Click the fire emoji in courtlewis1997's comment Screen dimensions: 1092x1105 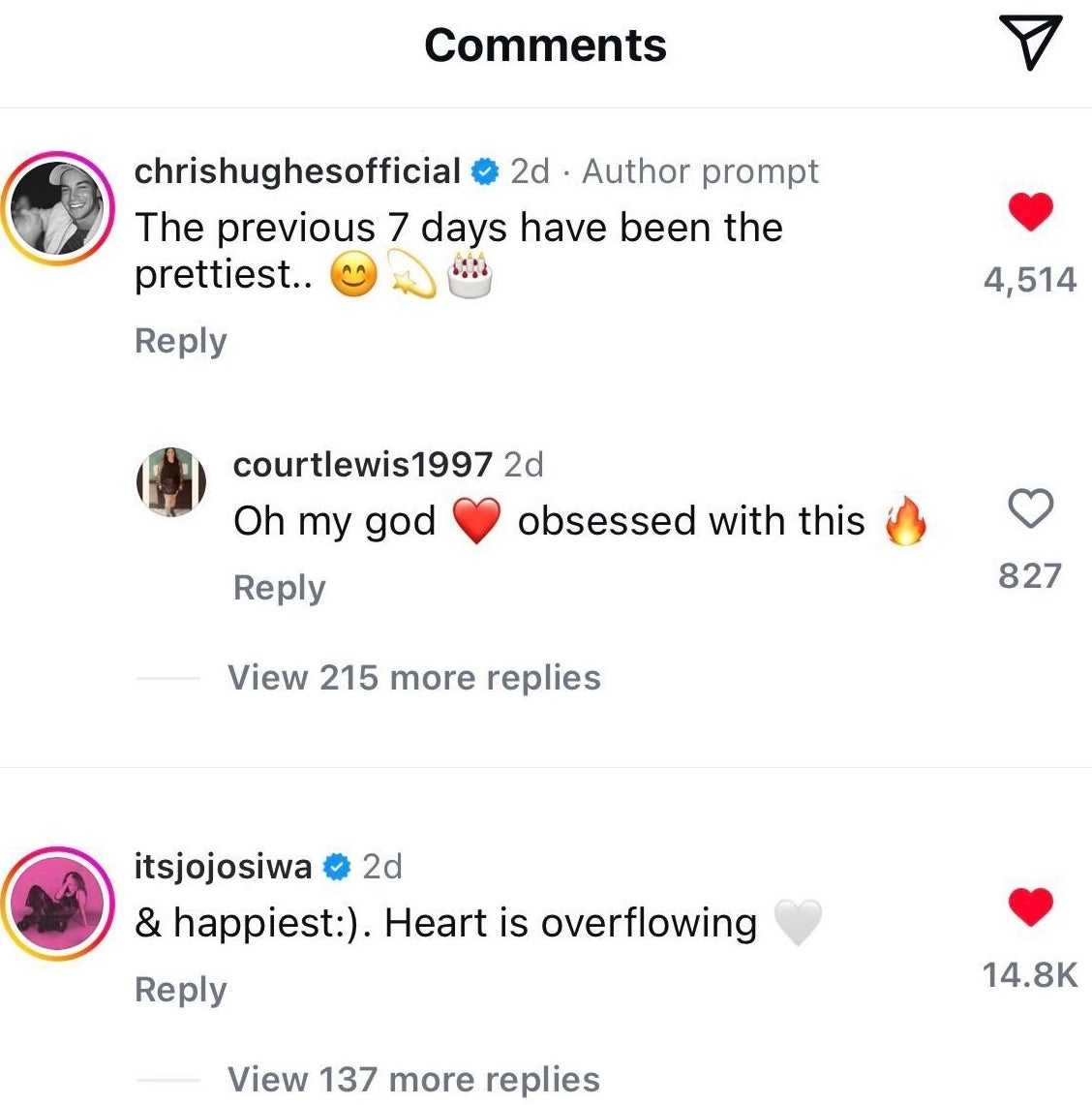905,520
